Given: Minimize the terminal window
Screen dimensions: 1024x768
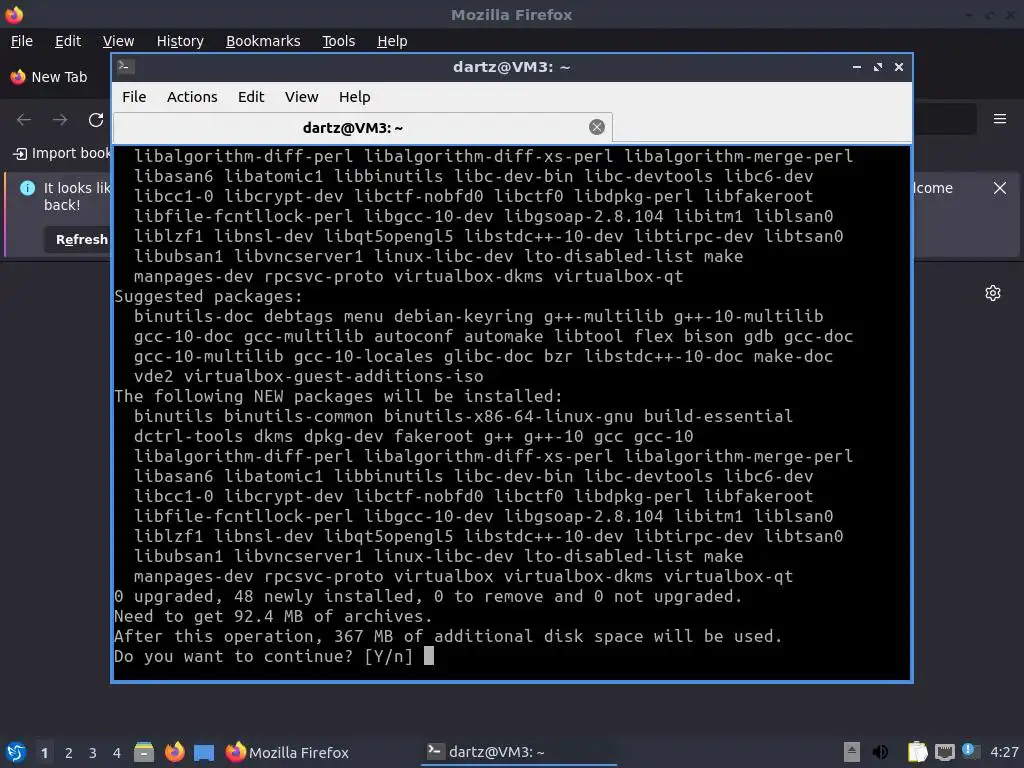Looking at the screenshot, I should 857,67.
